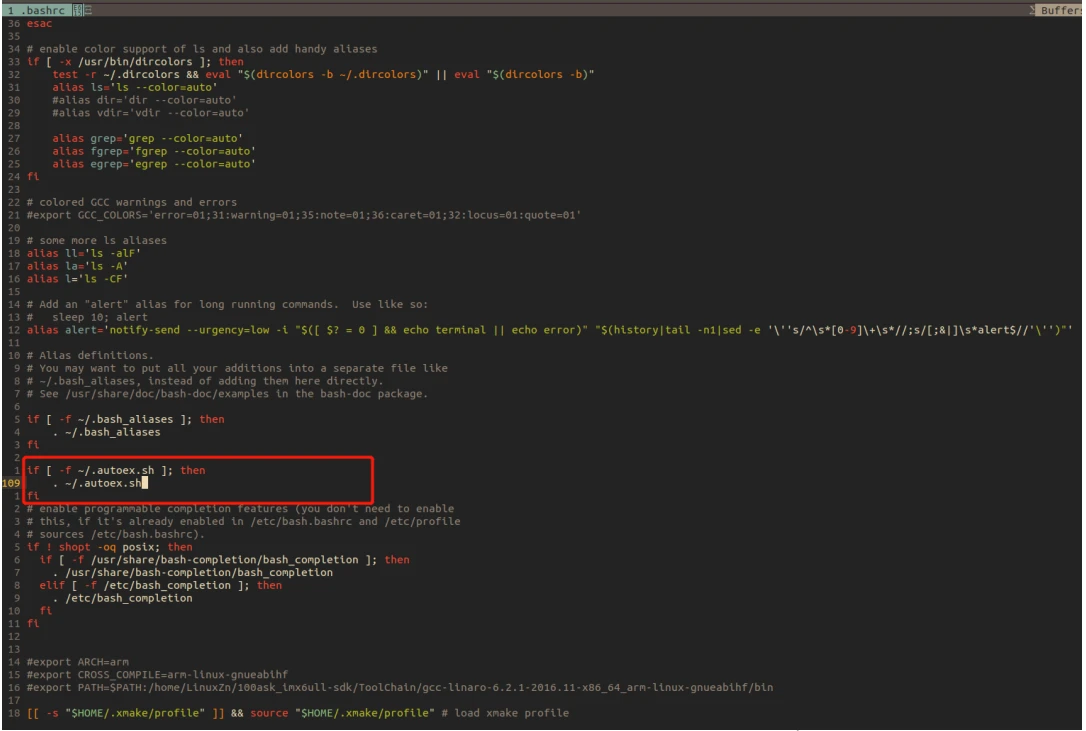Select the .bashrc buffer tab
1086x731 pixels.
point(35,10)
